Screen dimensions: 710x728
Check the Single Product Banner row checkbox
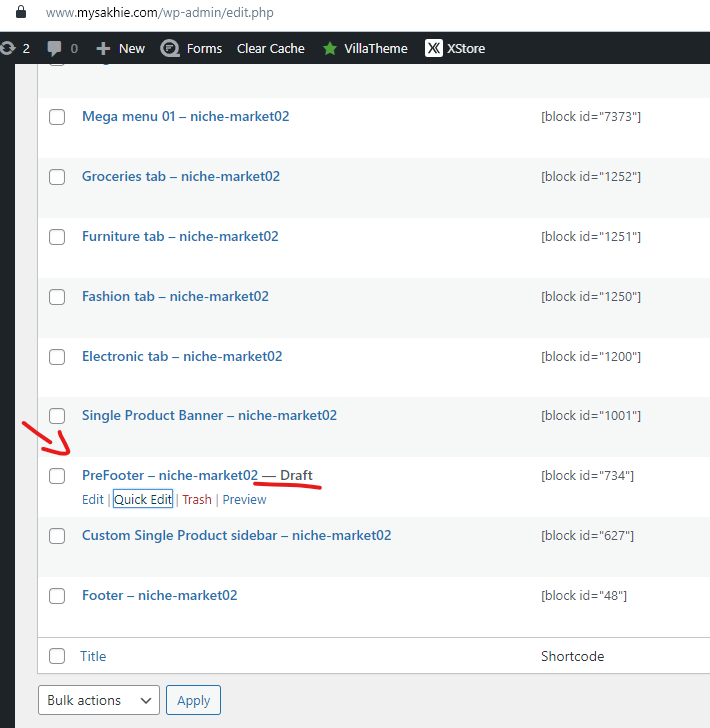tap(57, 416)
